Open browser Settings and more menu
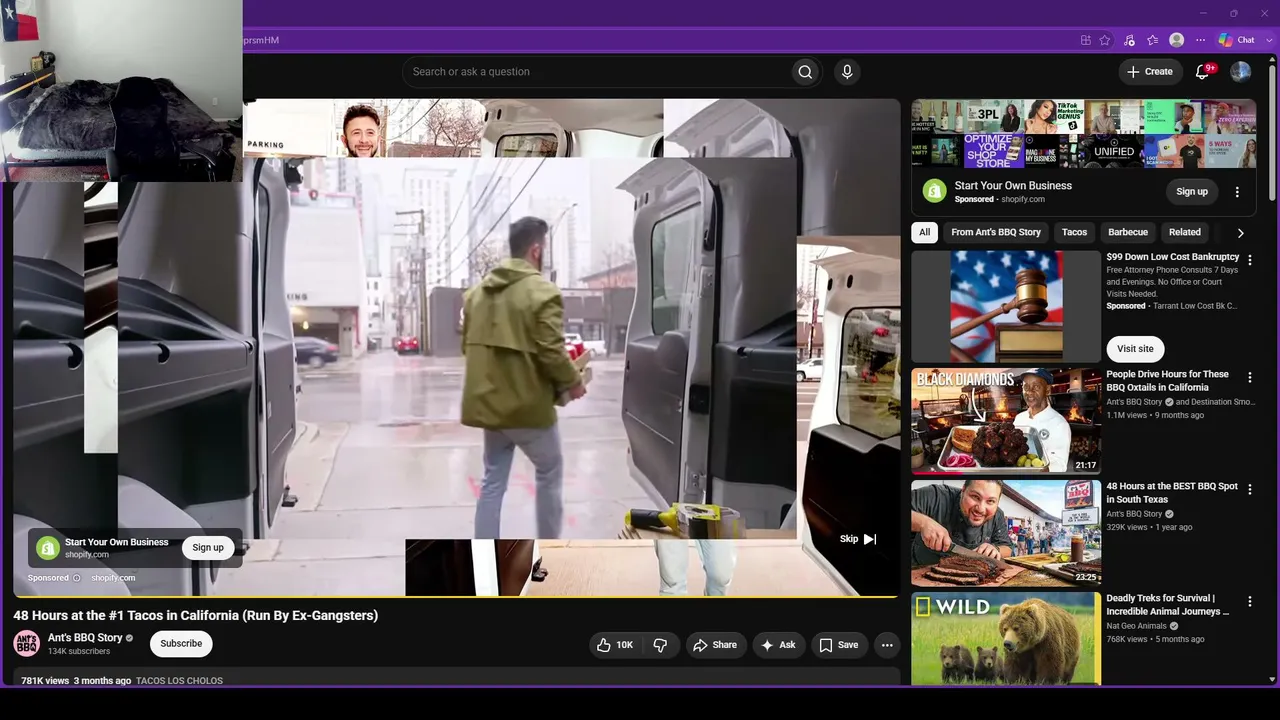1280x720 pixels. (x=1201, y=40)
